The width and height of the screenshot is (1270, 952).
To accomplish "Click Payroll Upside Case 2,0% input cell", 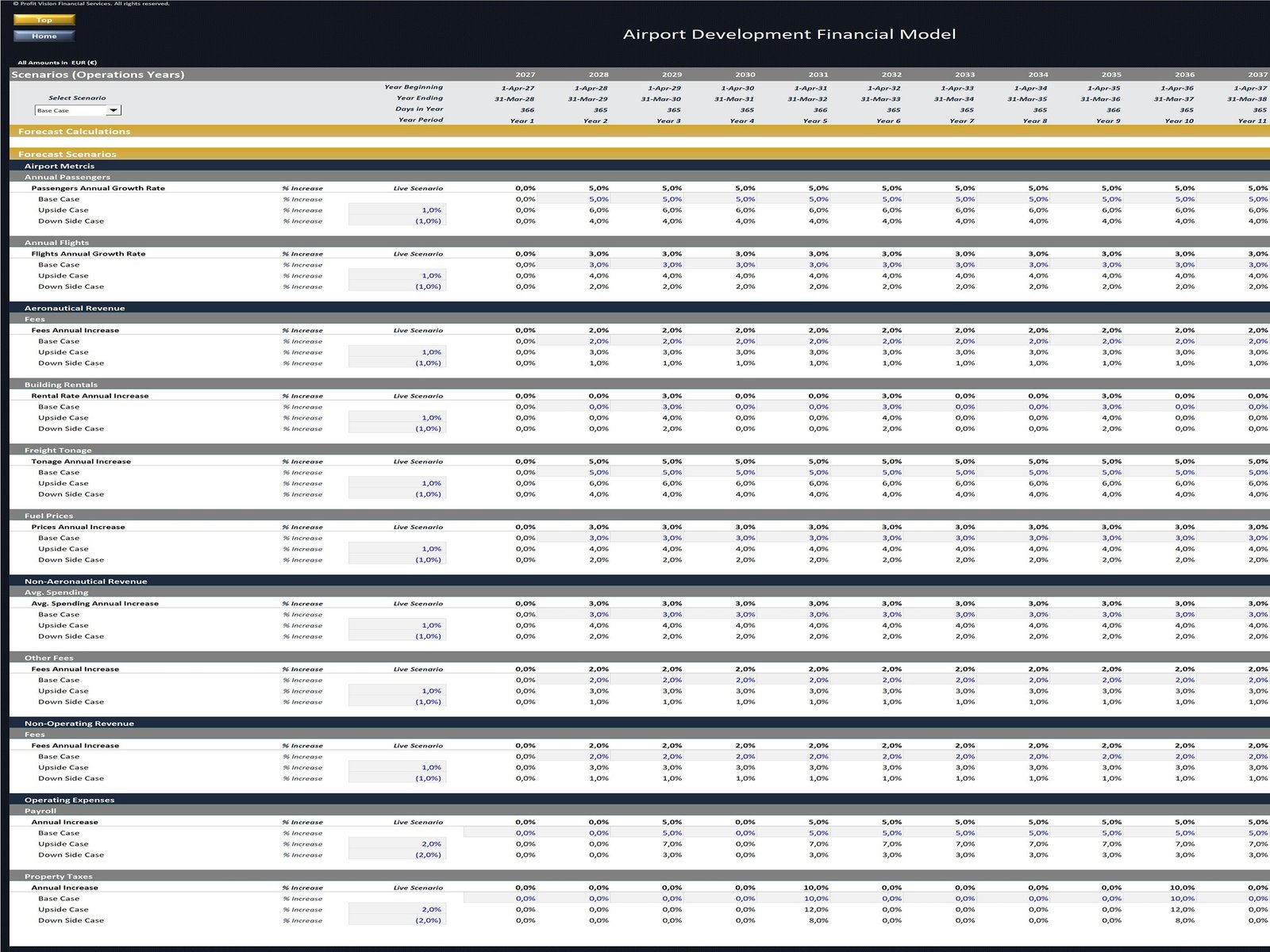I will click(x=398, y=844).
